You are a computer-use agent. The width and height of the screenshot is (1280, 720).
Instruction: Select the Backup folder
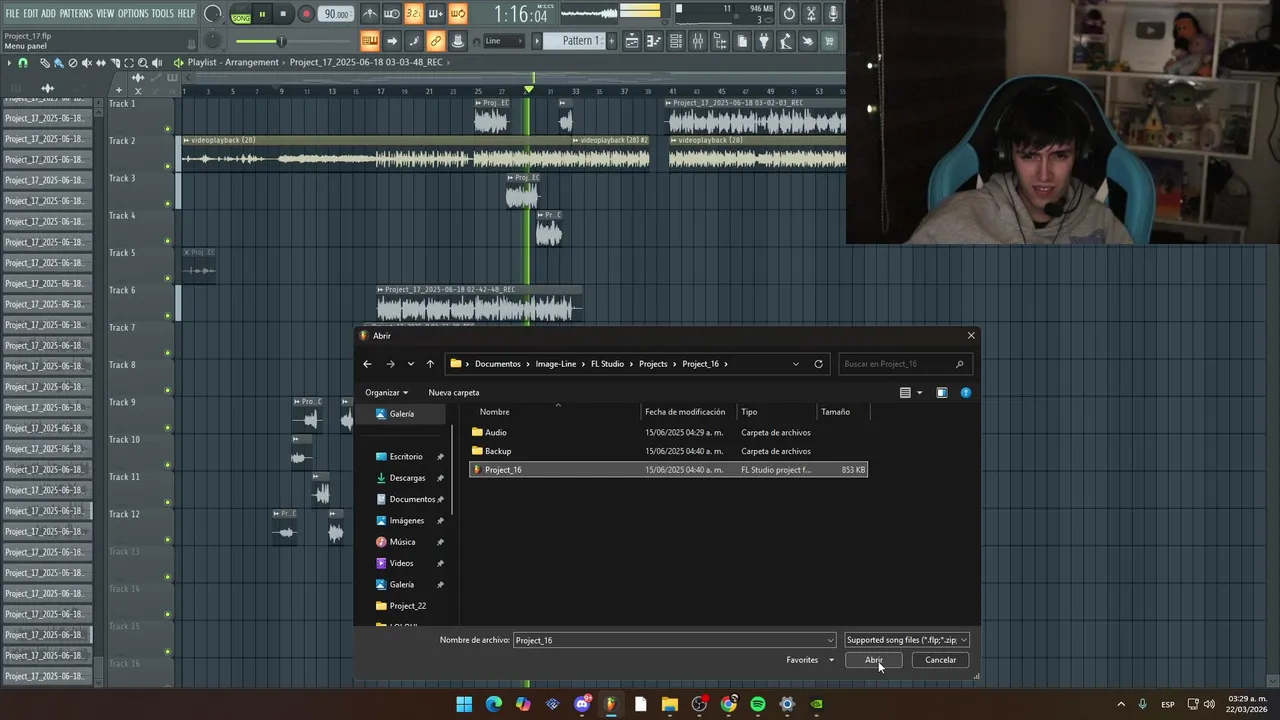[x=668, y=451]
